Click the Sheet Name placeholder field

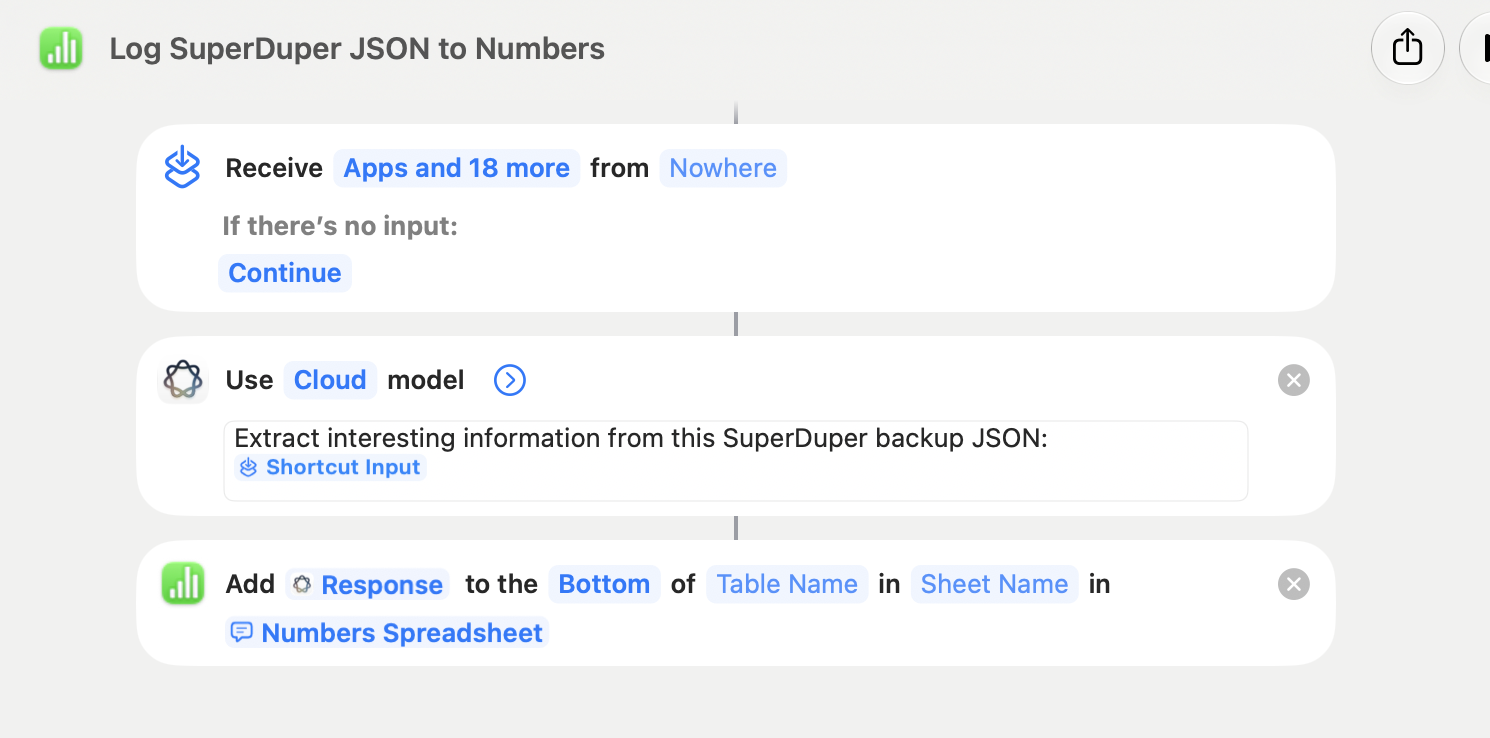point(995,584)
